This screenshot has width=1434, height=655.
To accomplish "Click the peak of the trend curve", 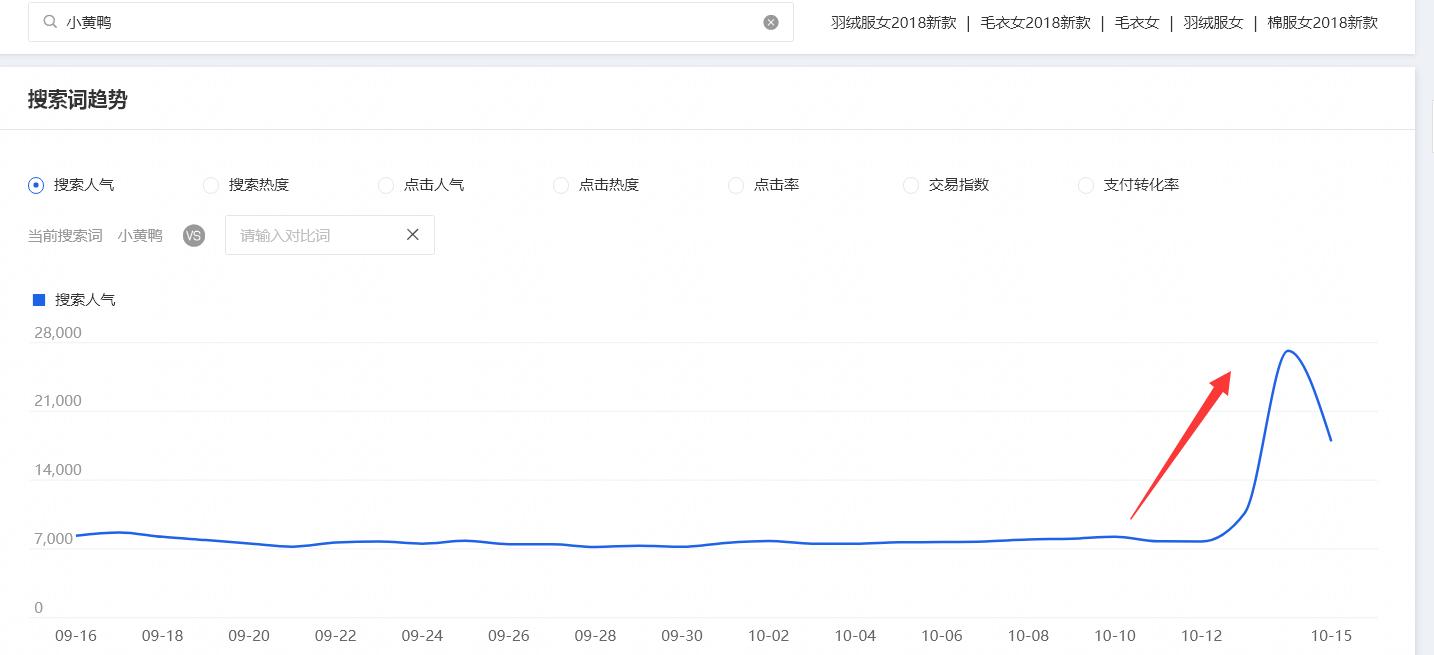I will pos(1290,351).
